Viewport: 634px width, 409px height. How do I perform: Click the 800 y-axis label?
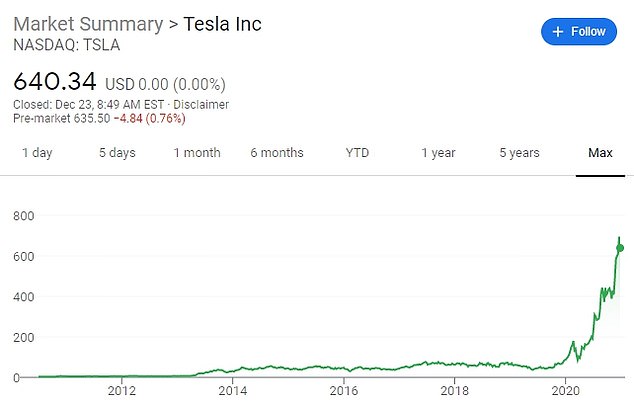click(x=24, y=215)
